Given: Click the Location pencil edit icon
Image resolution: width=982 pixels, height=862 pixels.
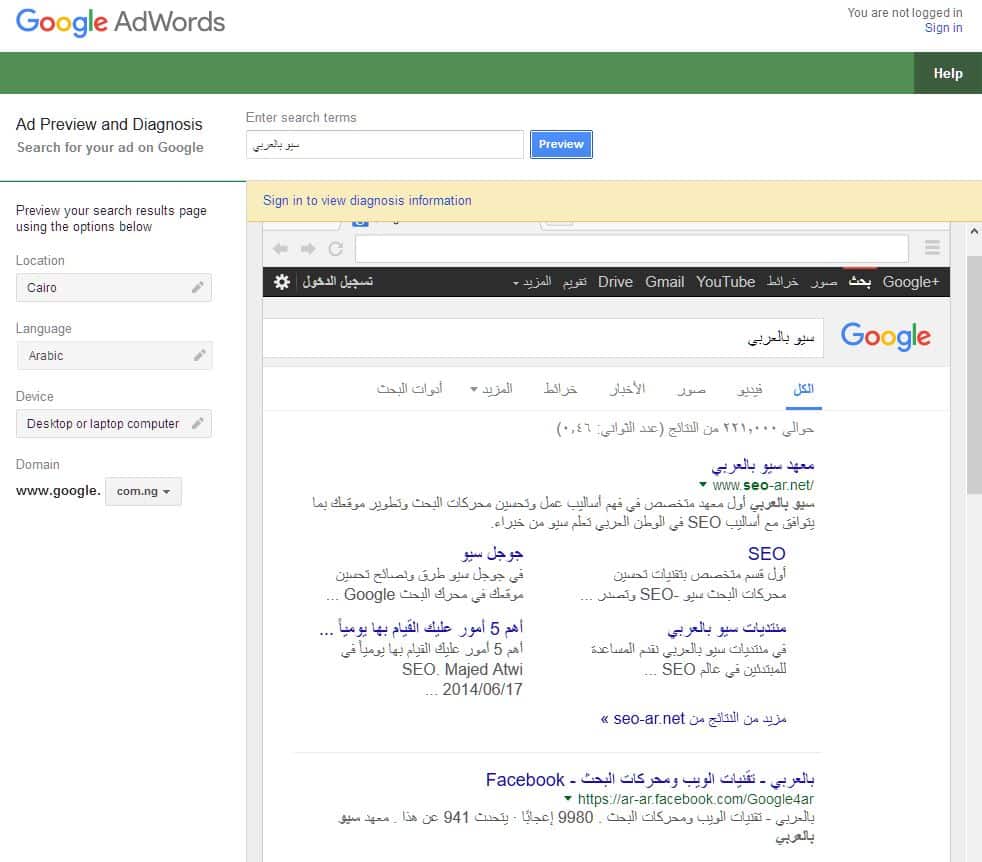Looking at the screenshot, I should (197, 288).
